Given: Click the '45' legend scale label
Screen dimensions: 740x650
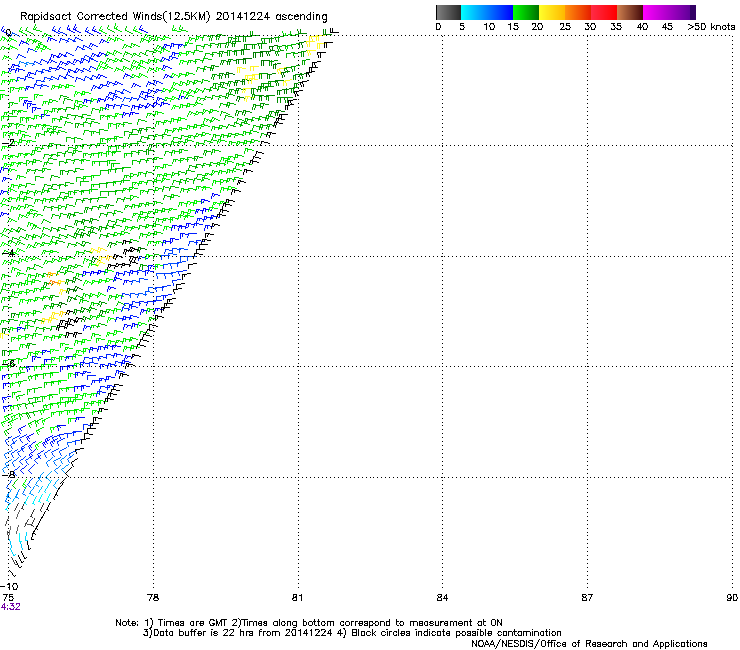Looking at the screenshot, I should [x=667, y=27].
